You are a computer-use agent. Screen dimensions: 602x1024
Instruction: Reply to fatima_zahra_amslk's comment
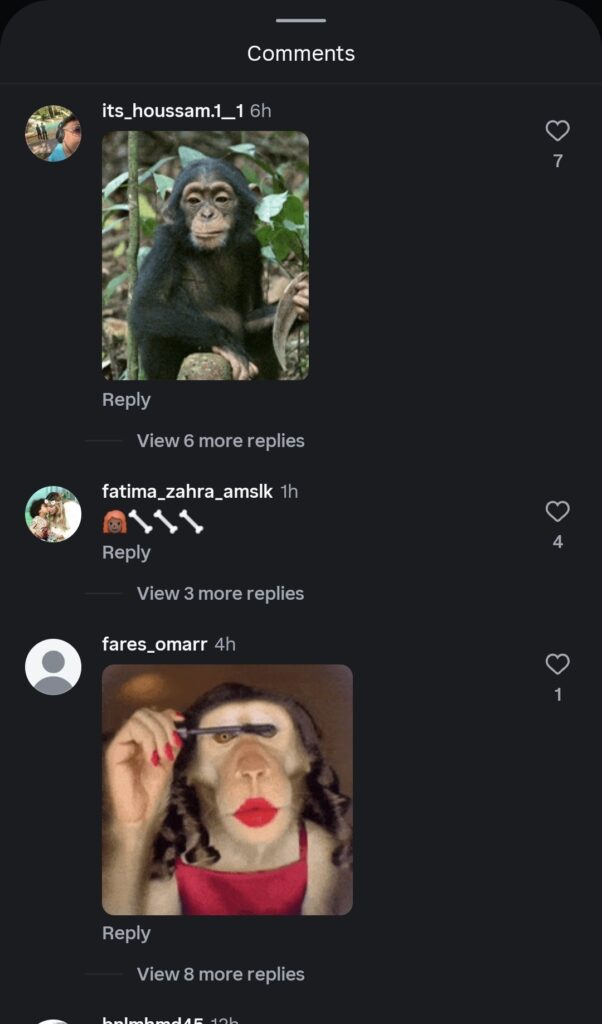point(126,552)
